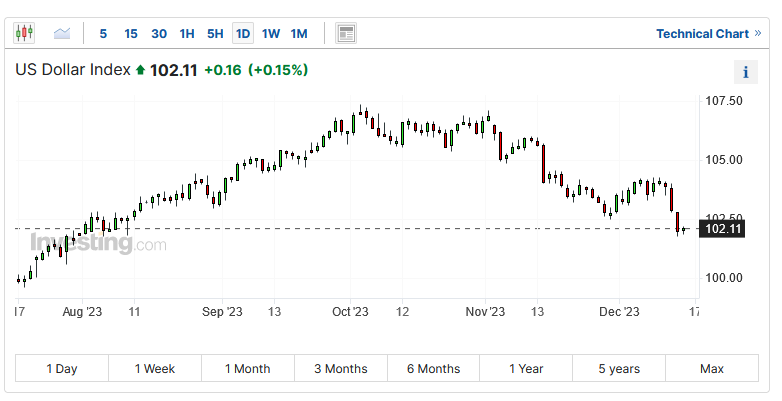Select the 30-minute interval
The width and height of the screenshot is (782, 401).
pos(159,33)
